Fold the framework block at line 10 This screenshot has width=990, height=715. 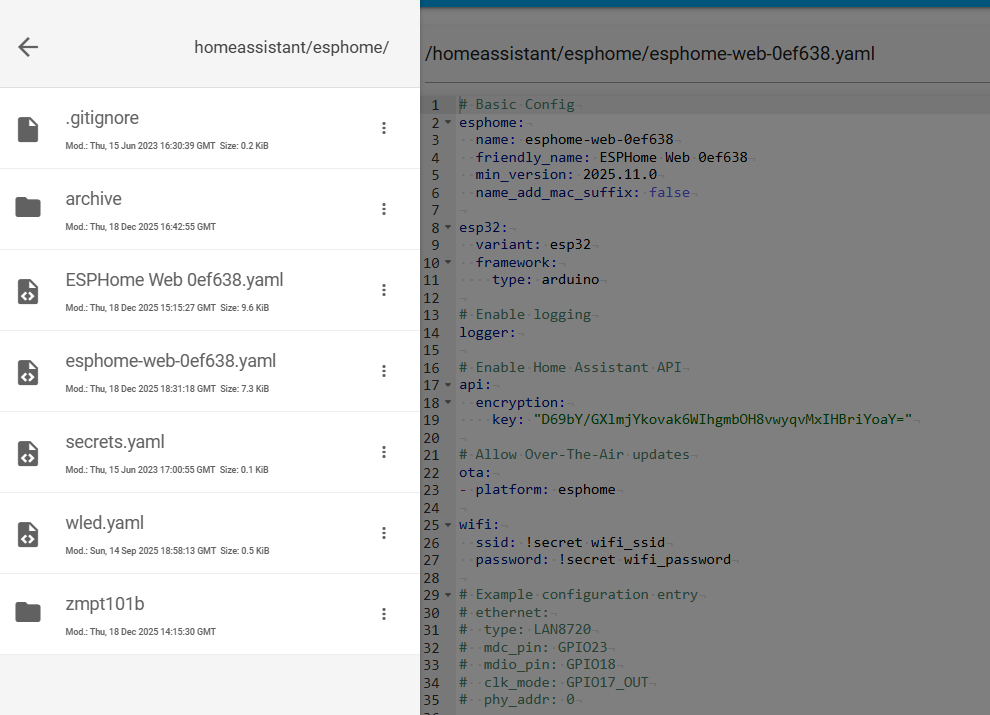[448, 263]
